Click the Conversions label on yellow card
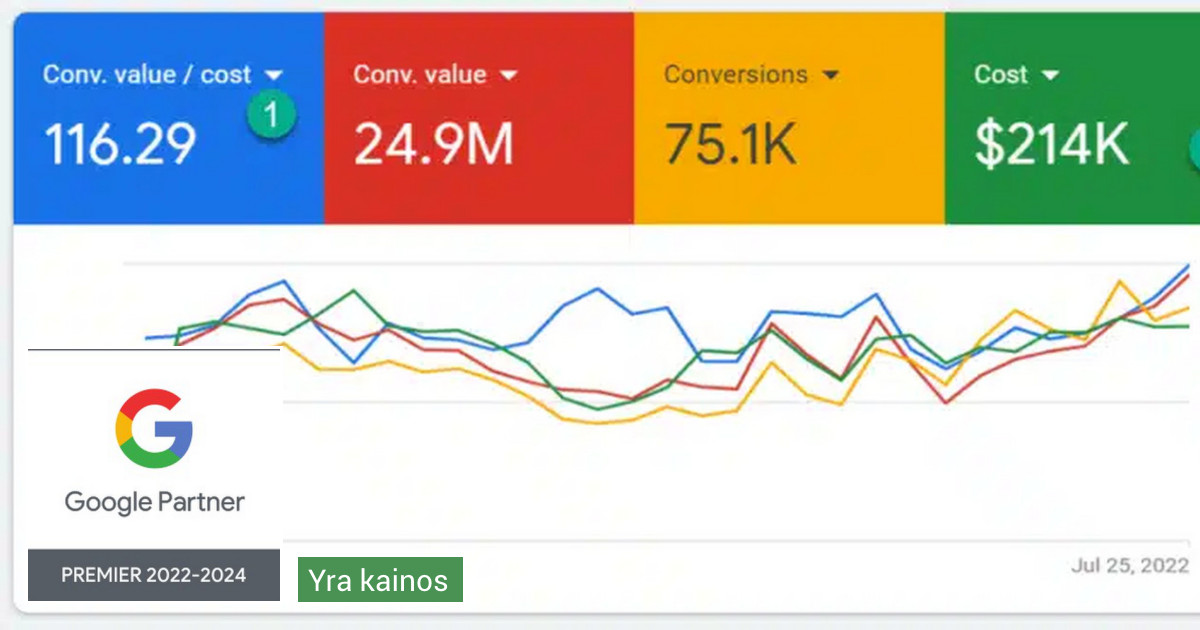 [736, 75]
